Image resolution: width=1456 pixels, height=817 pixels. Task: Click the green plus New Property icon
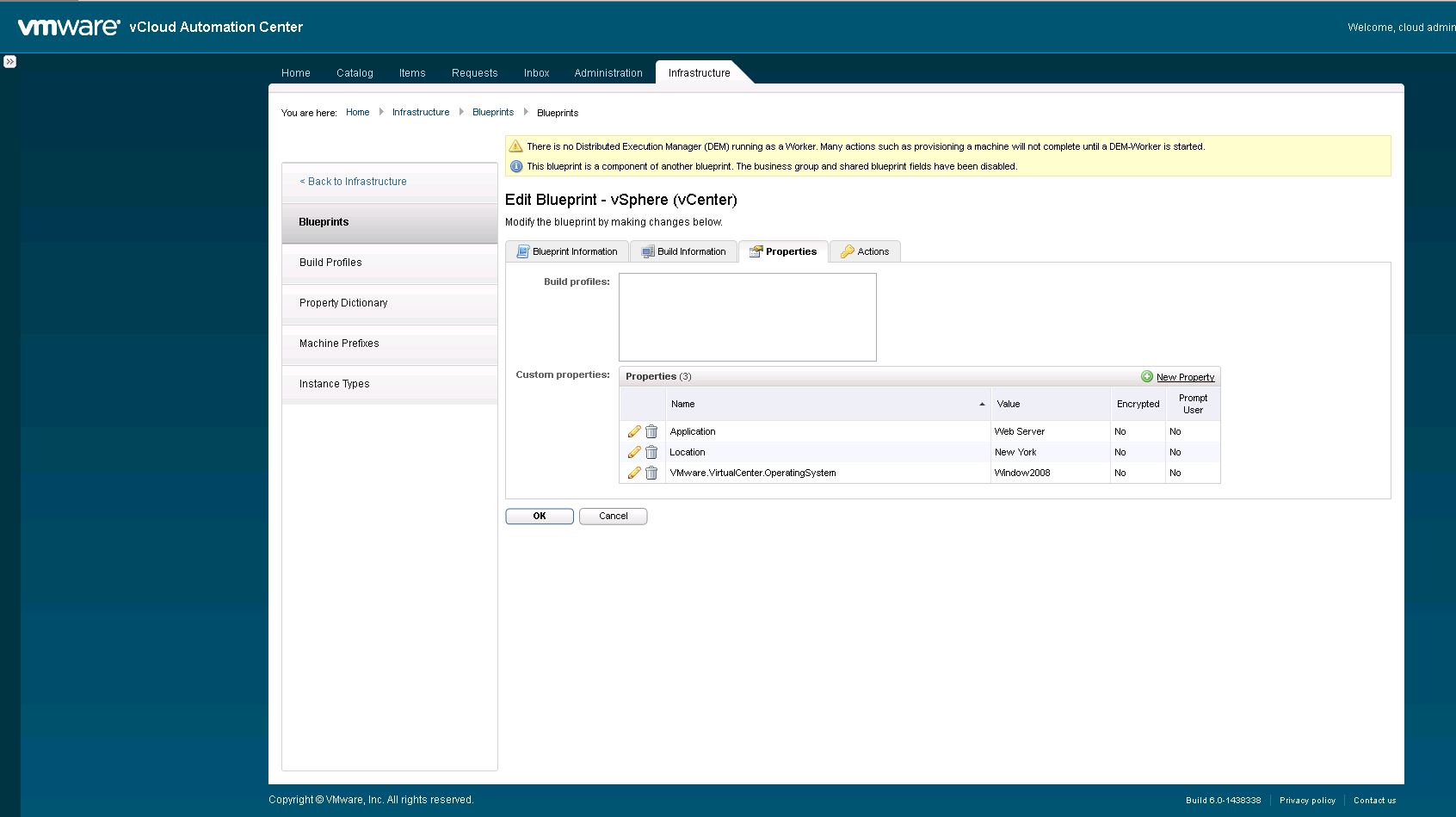(1146, 376)
